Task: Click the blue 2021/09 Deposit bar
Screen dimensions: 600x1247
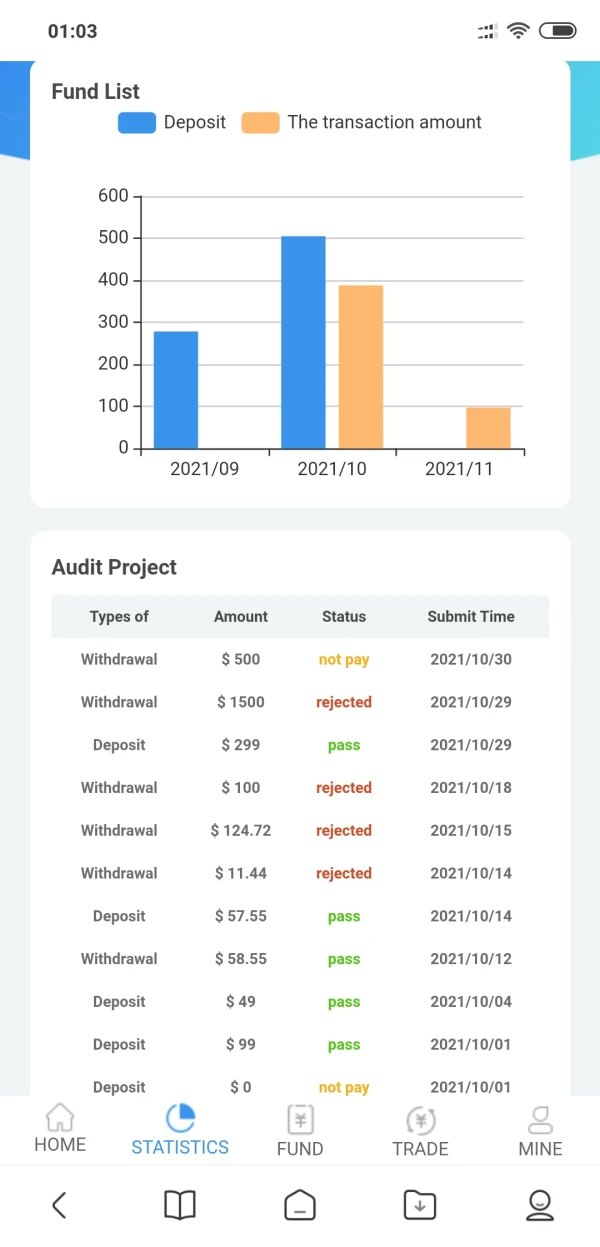Action: tap(176, 390)
